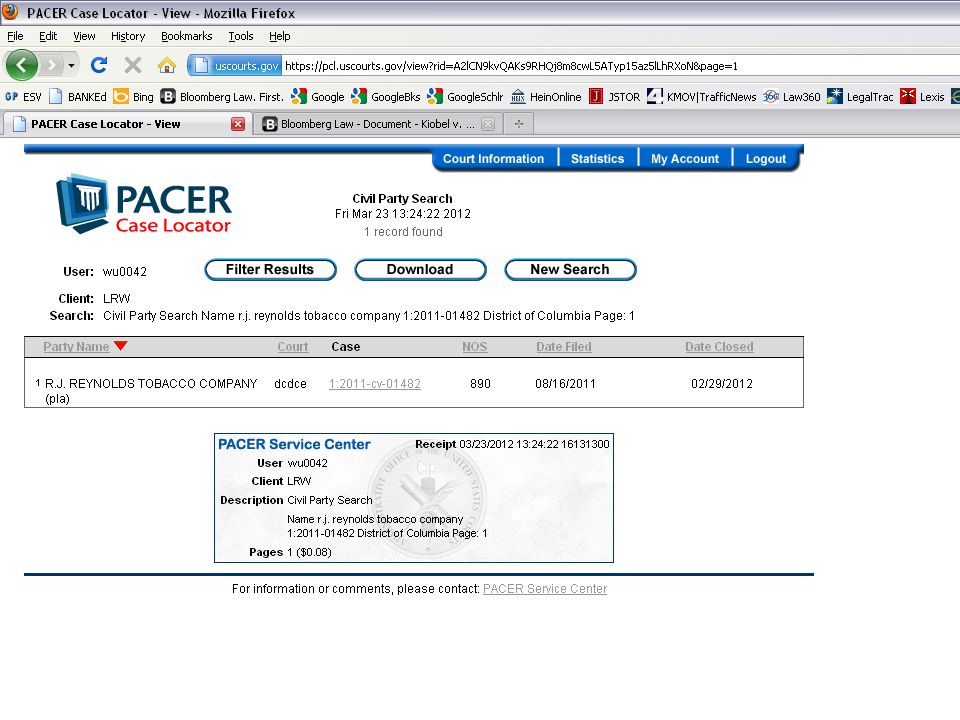Click the 08/16/2011 date filed cell
This screenshot has width=960, height=720.
coord(565,384)
